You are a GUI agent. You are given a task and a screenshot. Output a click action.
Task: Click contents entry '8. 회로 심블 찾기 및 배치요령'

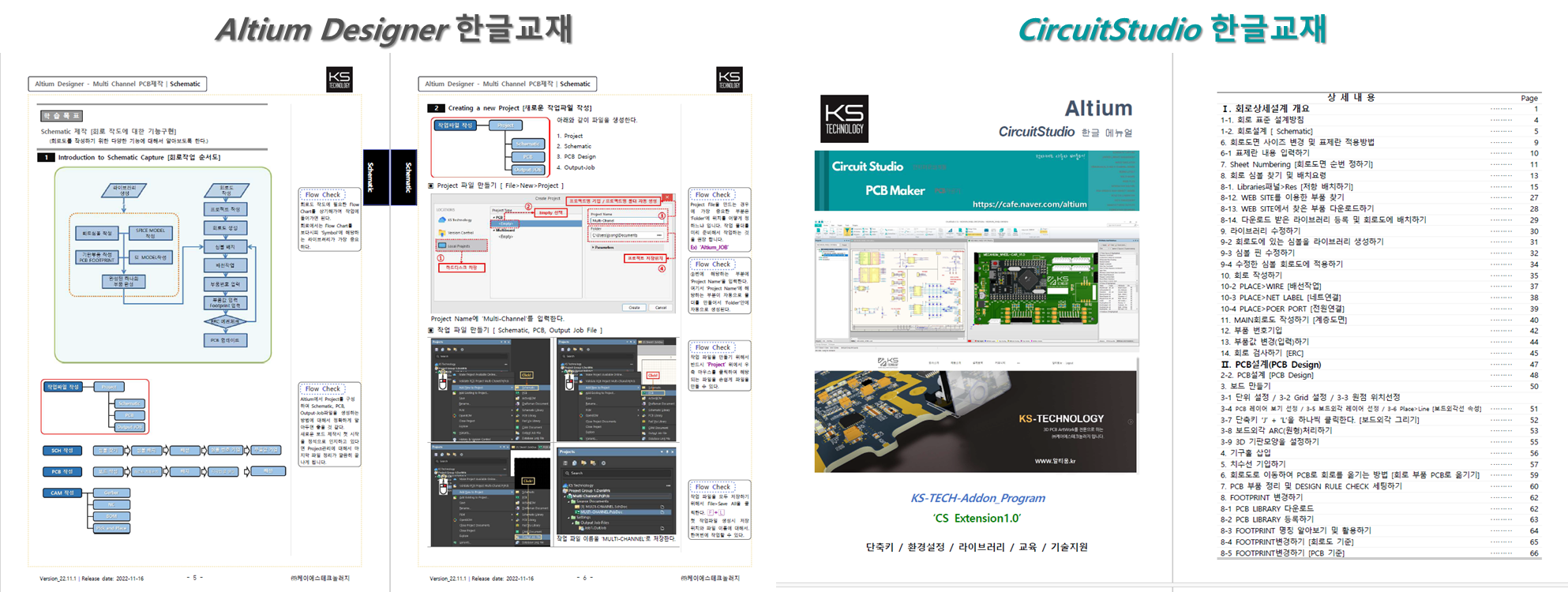click(x=1274, y=175)
